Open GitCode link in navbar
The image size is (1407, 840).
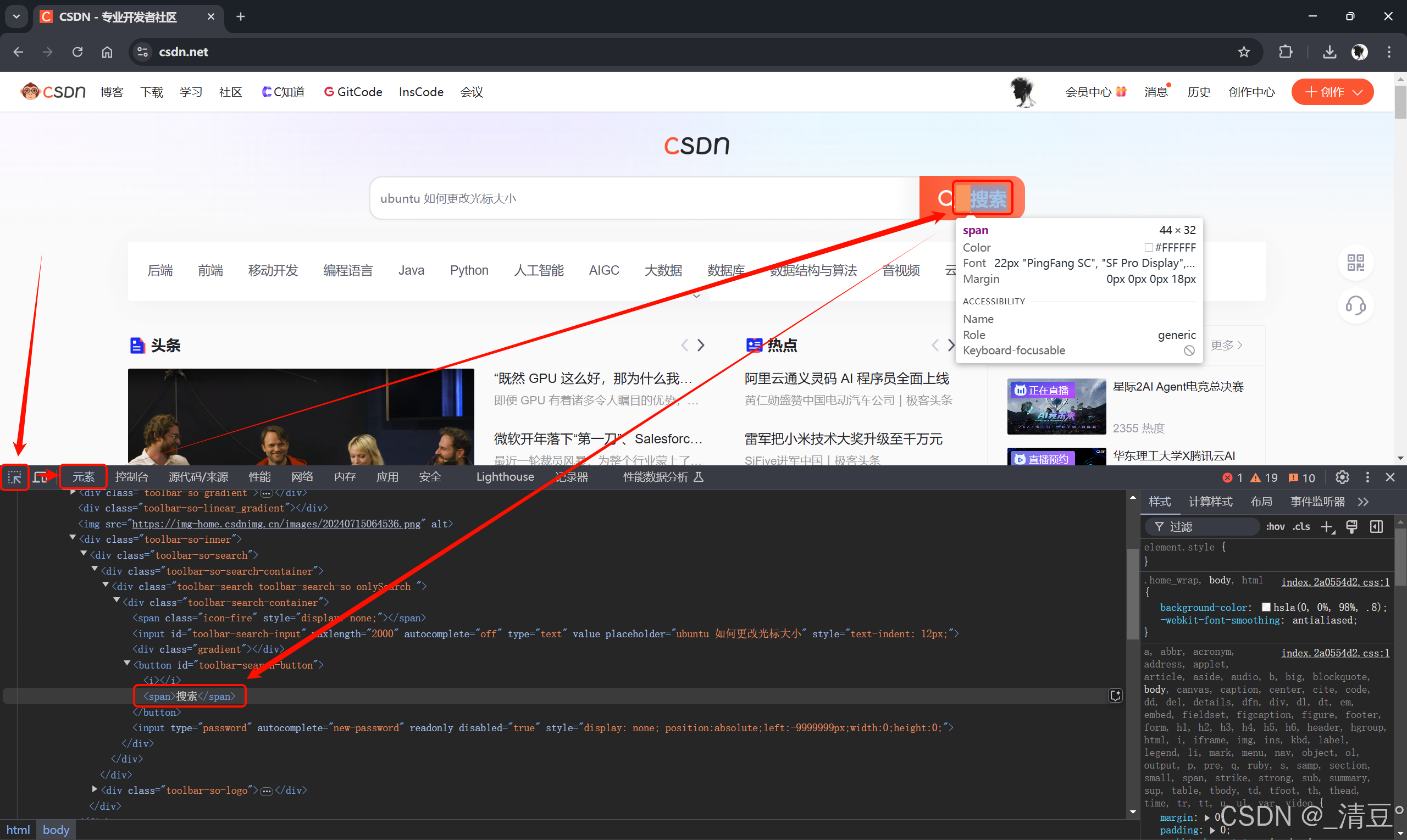click(353, 92)
